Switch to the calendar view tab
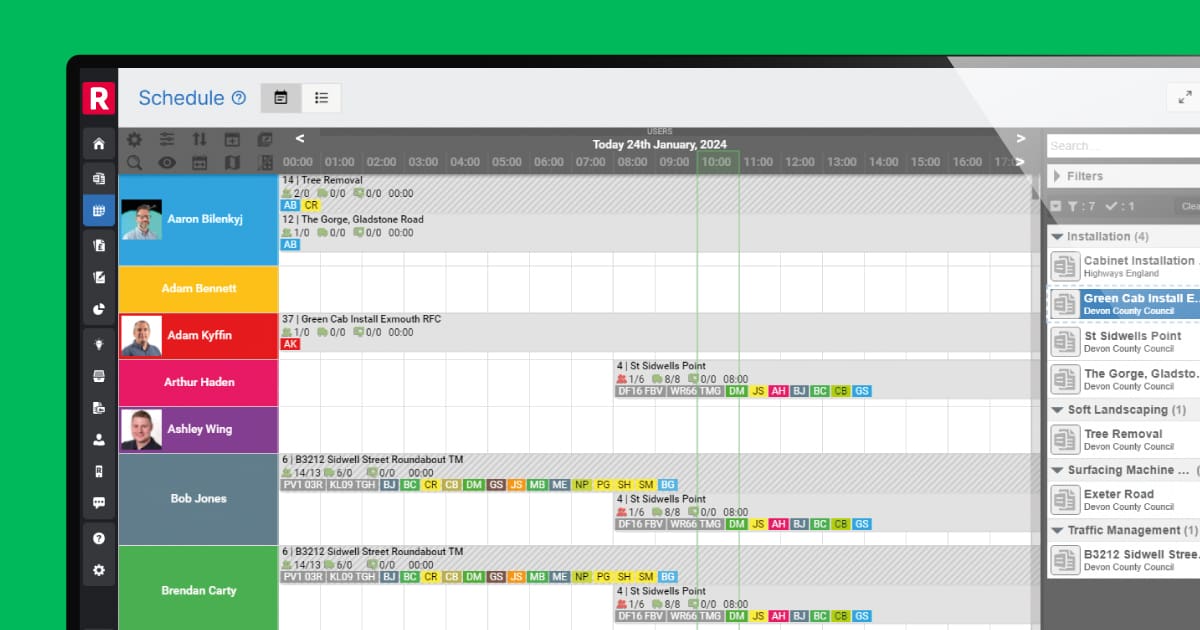Screen dimensions: 1200x630 tap(281, 98)
